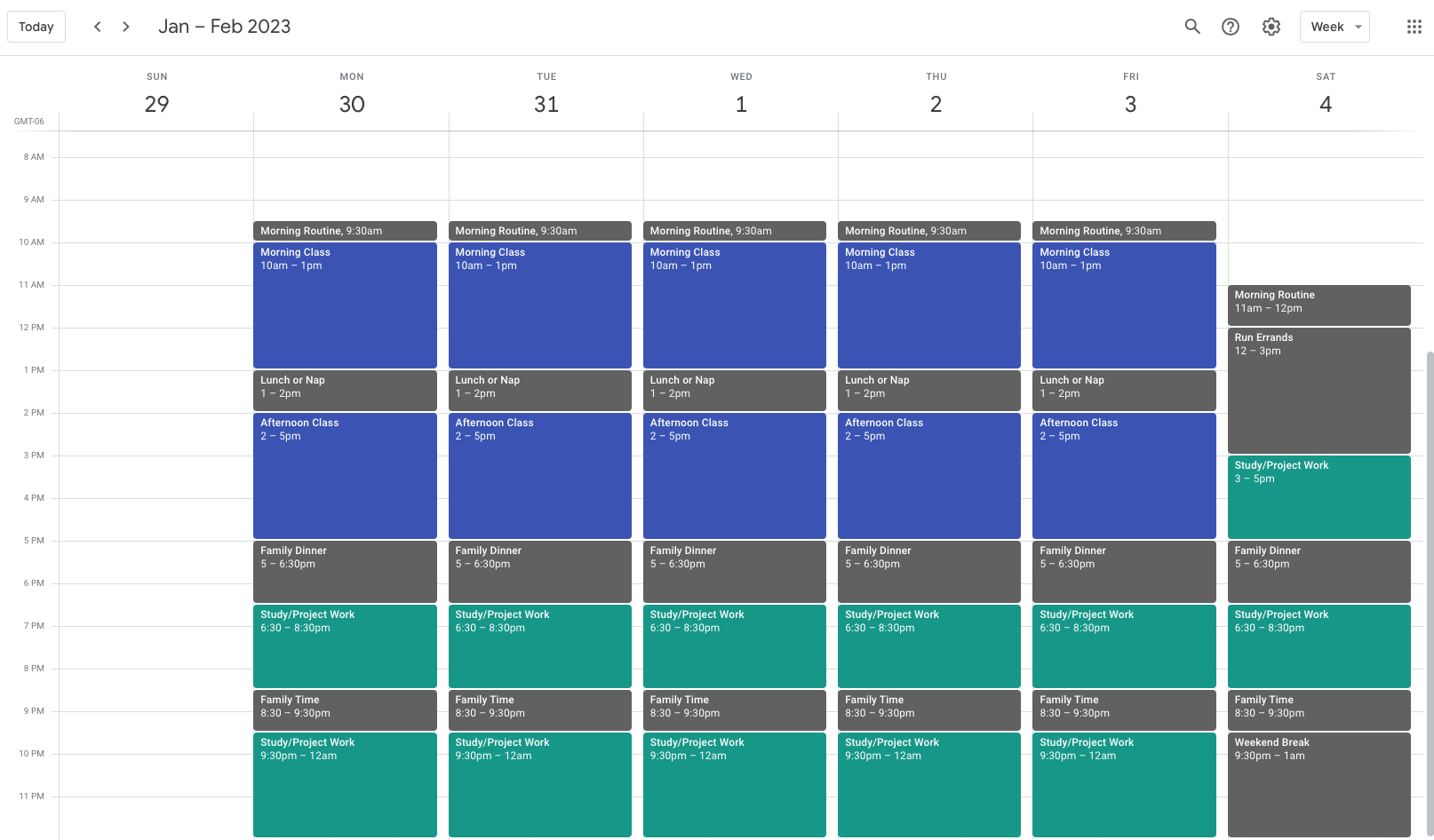Image resolution: width=1434 pixels, height=840 pixels.
Task: Click Saturday's Run Errands event
Action: coord(1318,391)
